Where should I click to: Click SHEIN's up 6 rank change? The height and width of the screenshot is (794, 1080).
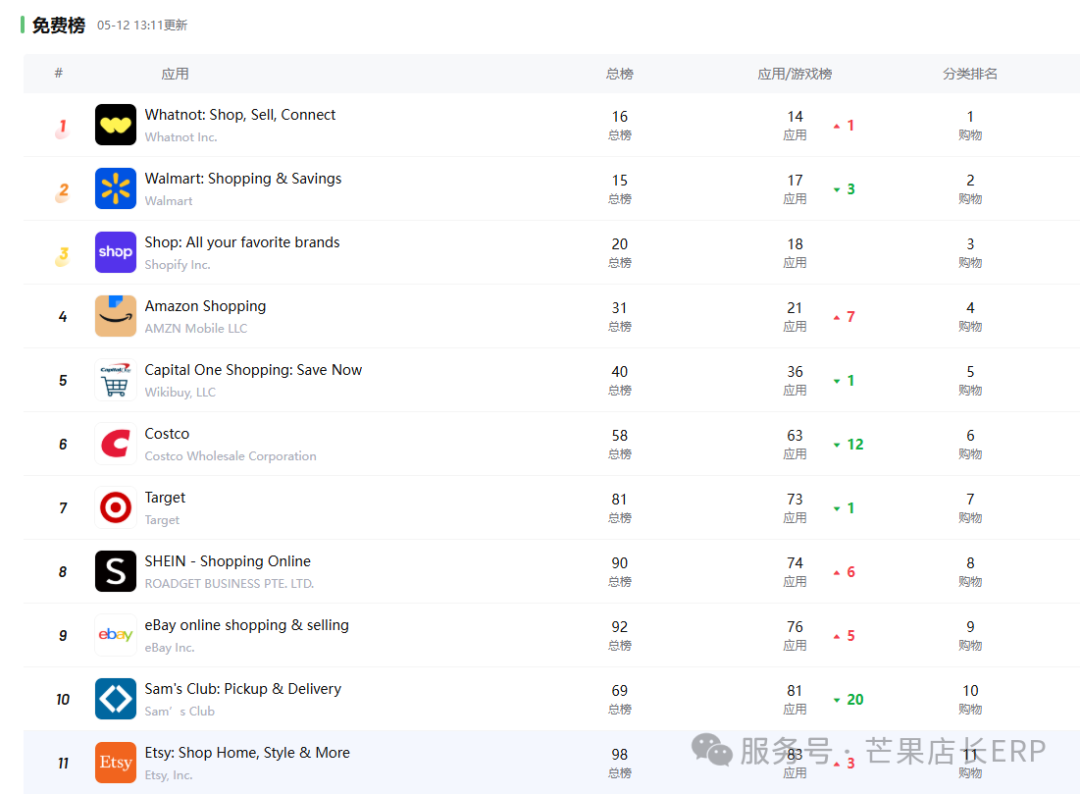click(844, 572)
